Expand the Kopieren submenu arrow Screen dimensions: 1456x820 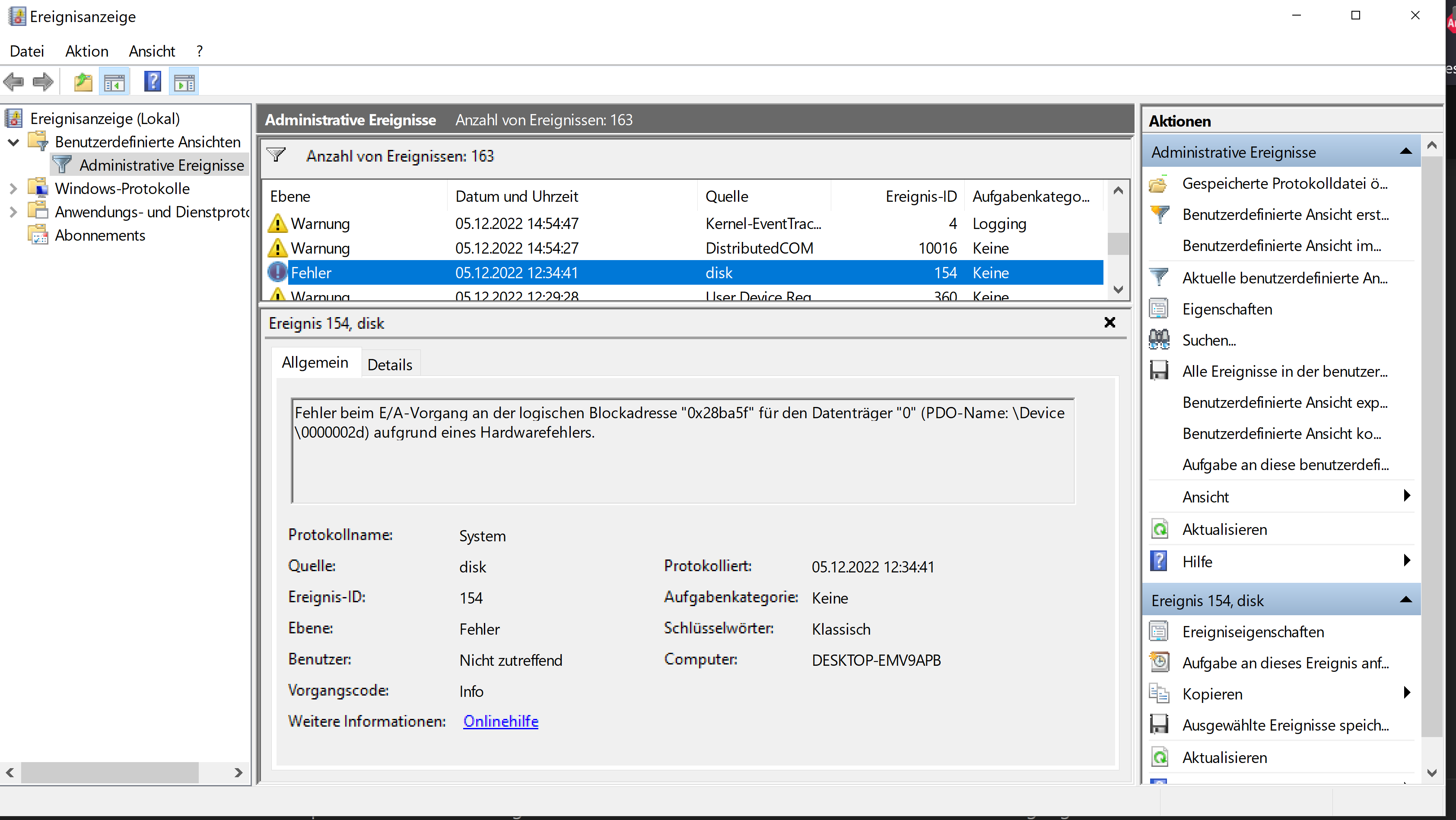(1407, 693)
